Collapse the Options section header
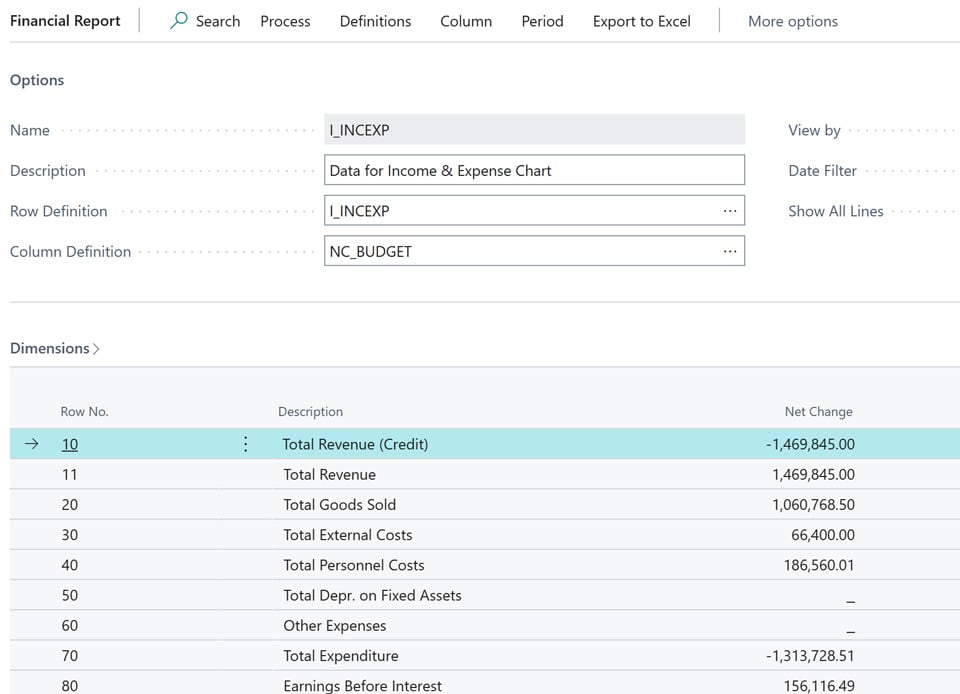Image resolution: width=960 pixels, height=694 pixels. [37, 80]
